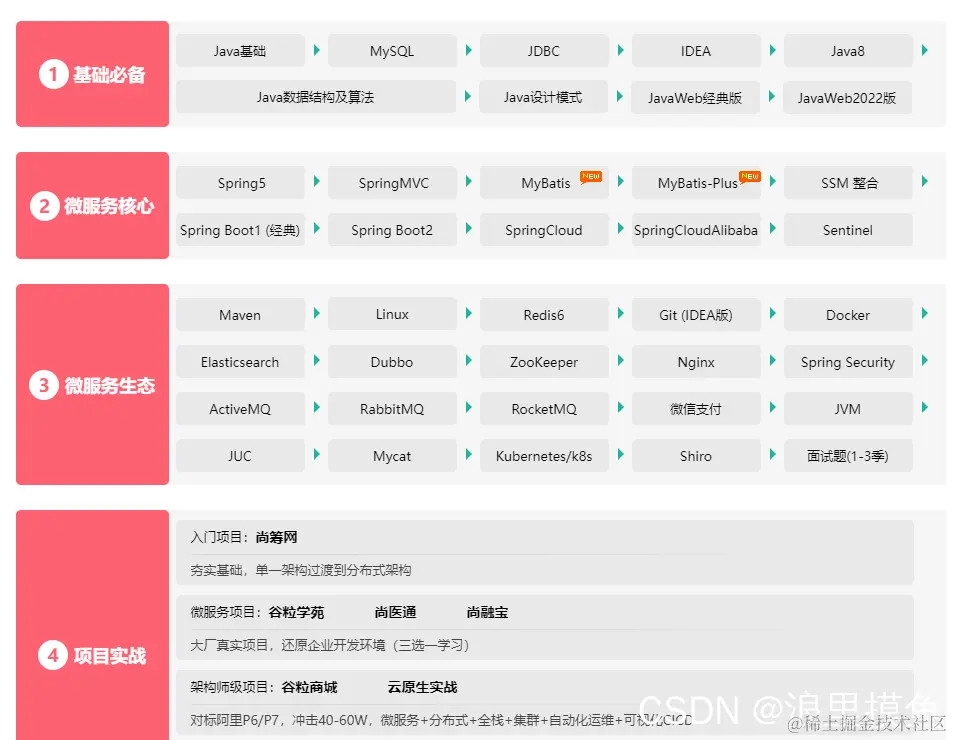Open the Nginx course box
This screenshot has width=953, height=740.
(x=696, y=361)
